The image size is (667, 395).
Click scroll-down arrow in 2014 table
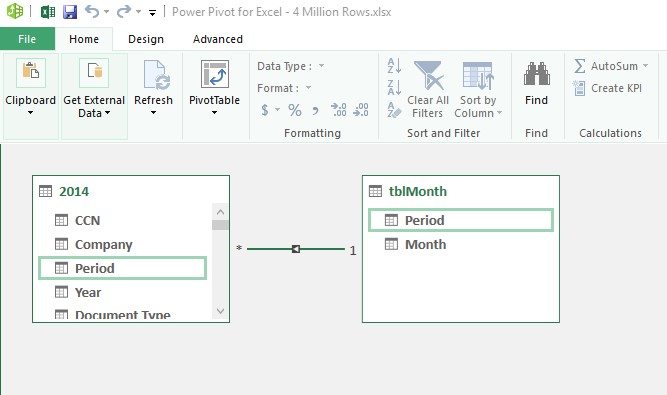[220, 311]
